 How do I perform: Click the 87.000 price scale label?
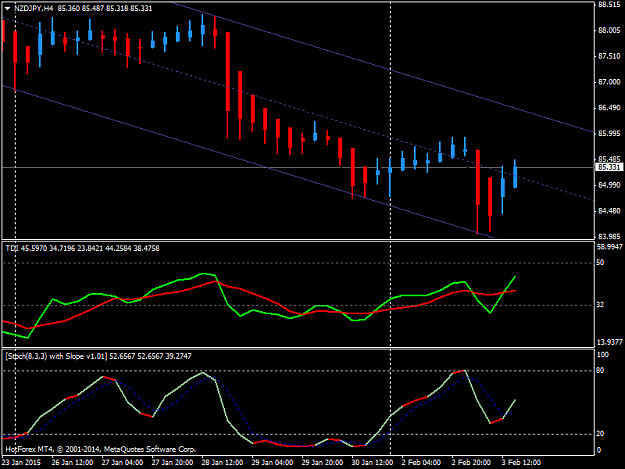tap(609, 82)
